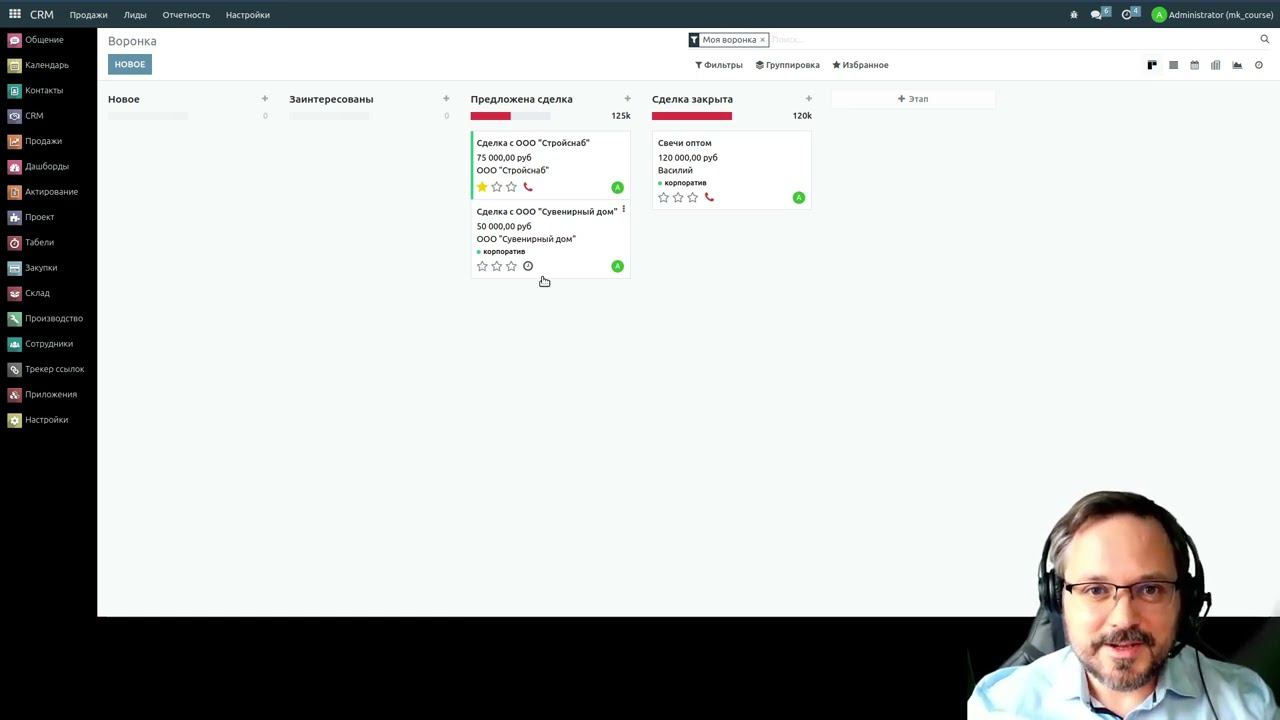This screenshot has width=1280, height=720.
Task: Open the Настройки top menu
Action: pos(247,15)
